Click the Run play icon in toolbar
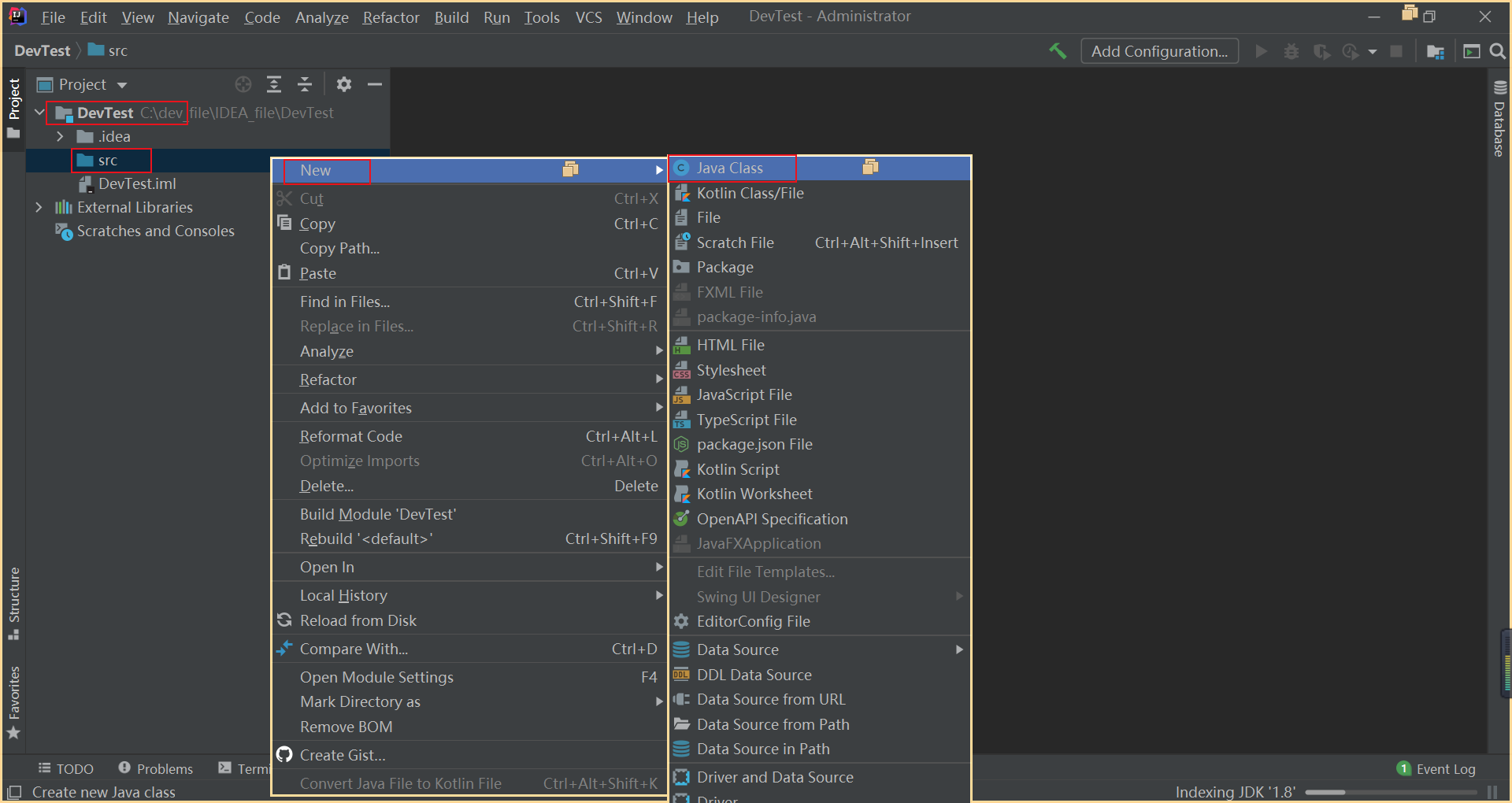This screenshot has width=1512, height=803. point(1262,51)
